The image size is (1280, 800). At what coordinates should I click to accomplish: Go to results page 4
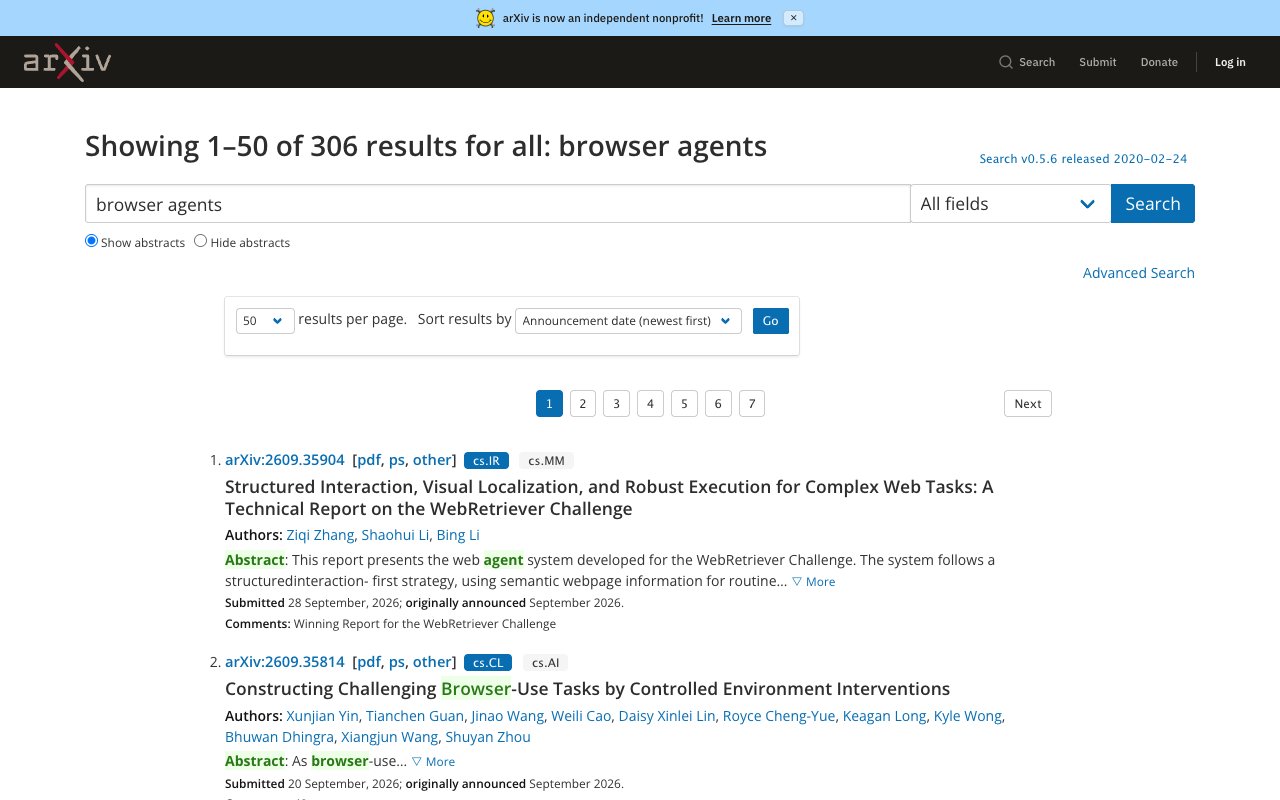point(650,403)
